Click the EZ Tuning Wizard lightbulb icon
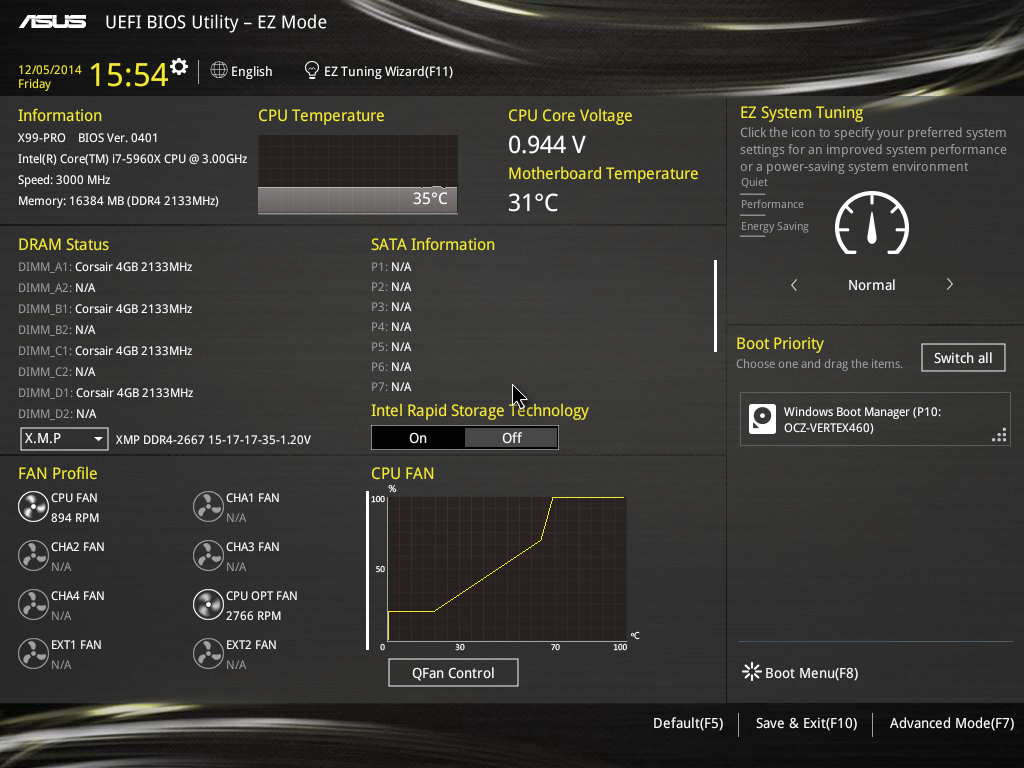 (x=312, y=71)
